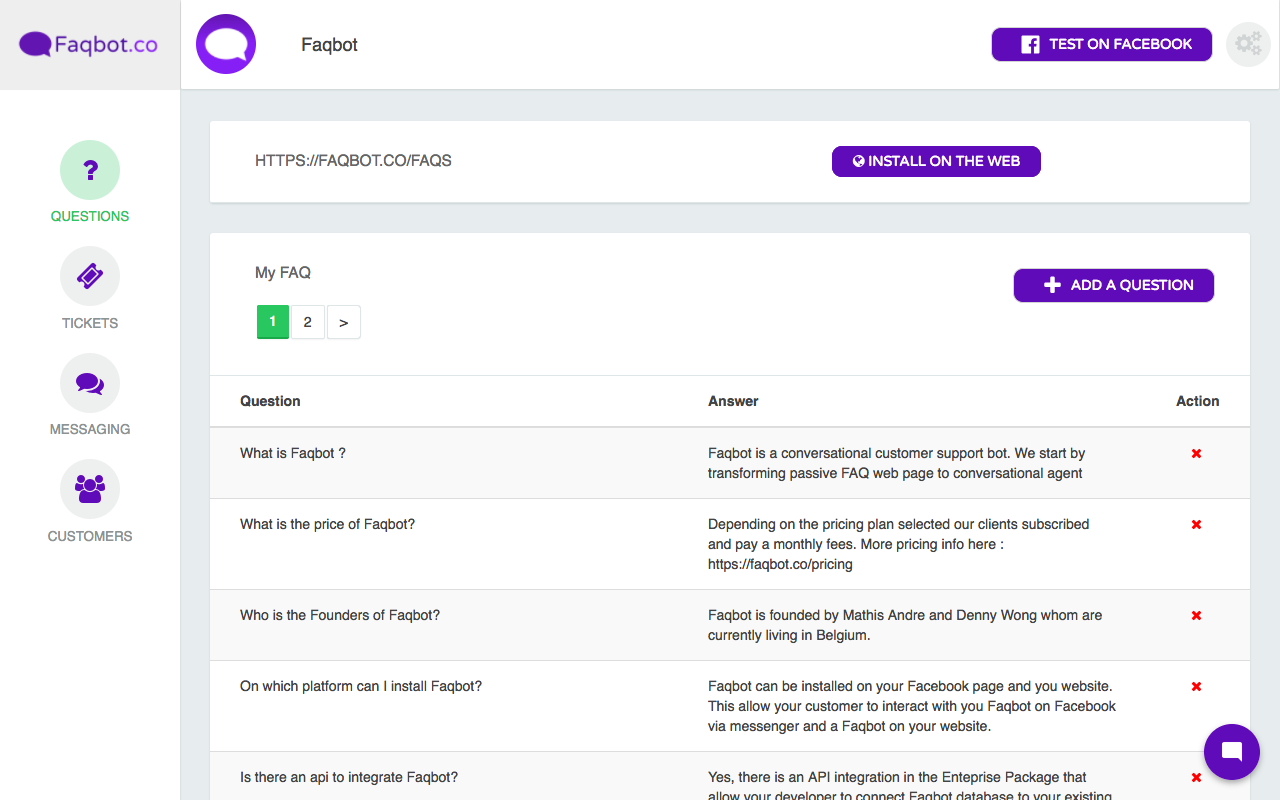This screenshot has width=1280, height=800.
Task: Select "Who is the Founders of Faqbot?" text
Action: click(340, 615)
